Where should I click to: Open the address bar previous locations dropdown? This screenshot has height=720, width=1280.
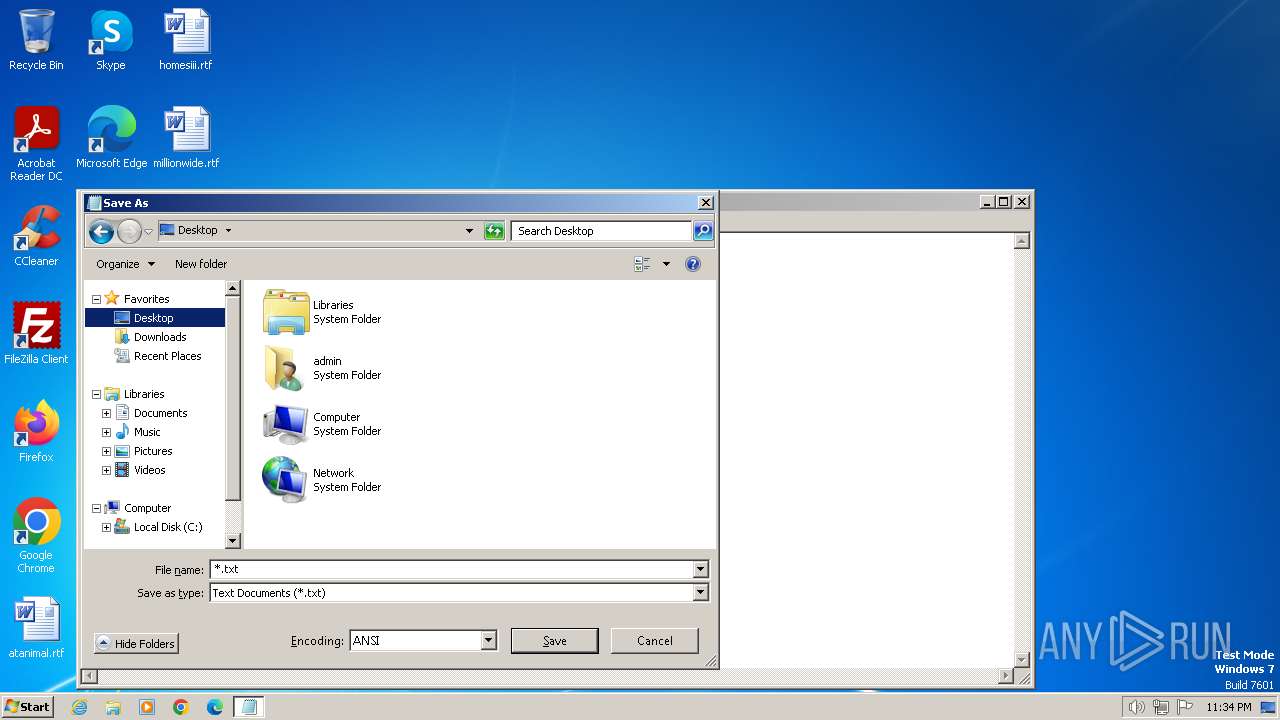pos(469,231)
